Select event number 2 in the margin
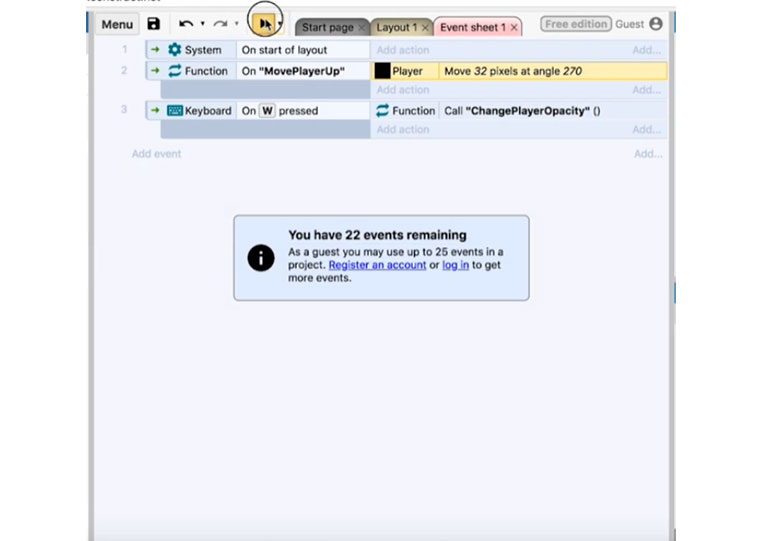Image resolution: width=763 pixels, height=541 pixels. 124,71
